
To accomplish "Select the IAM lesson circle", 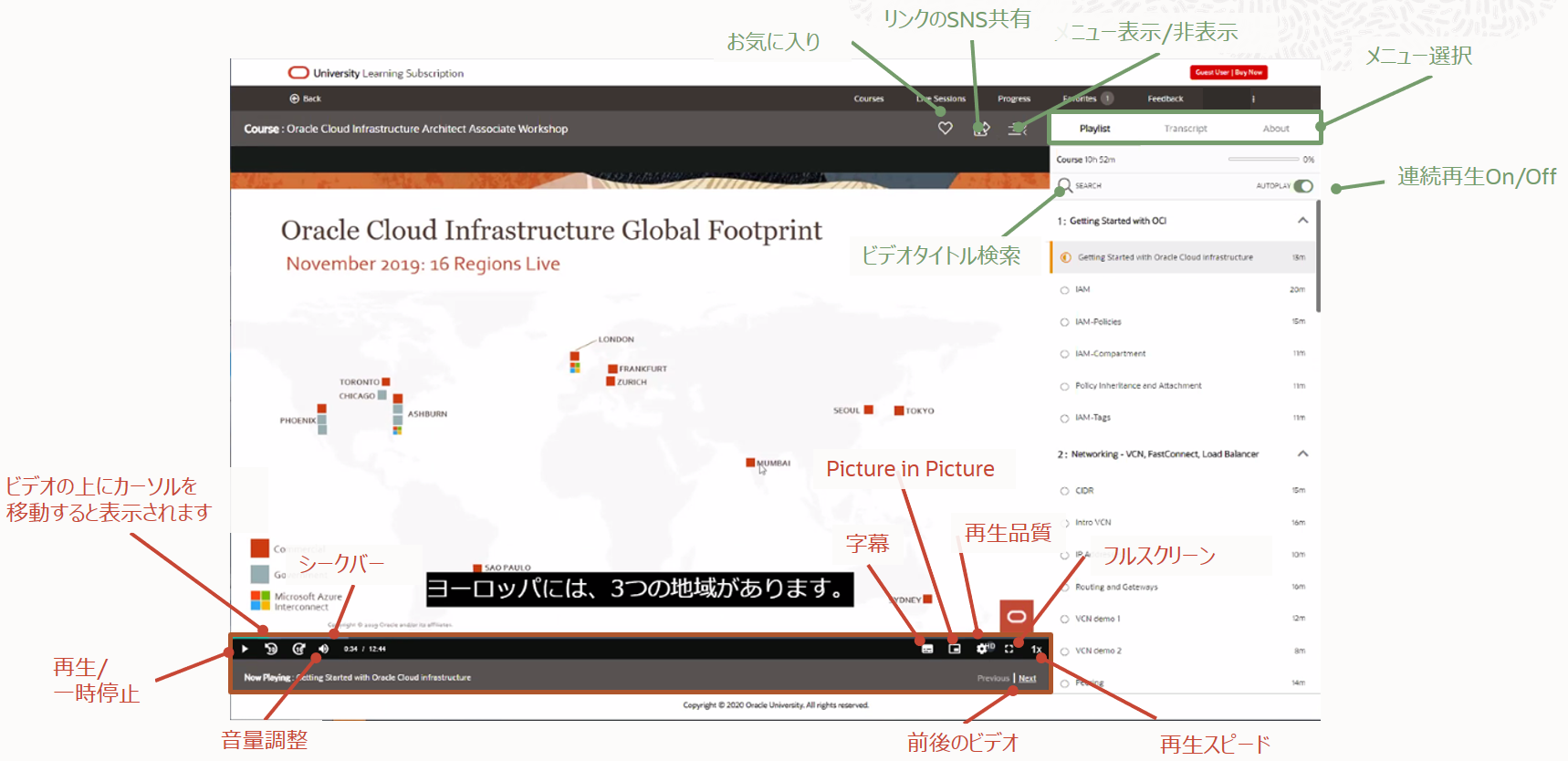I will click(x=1064, y=290).
